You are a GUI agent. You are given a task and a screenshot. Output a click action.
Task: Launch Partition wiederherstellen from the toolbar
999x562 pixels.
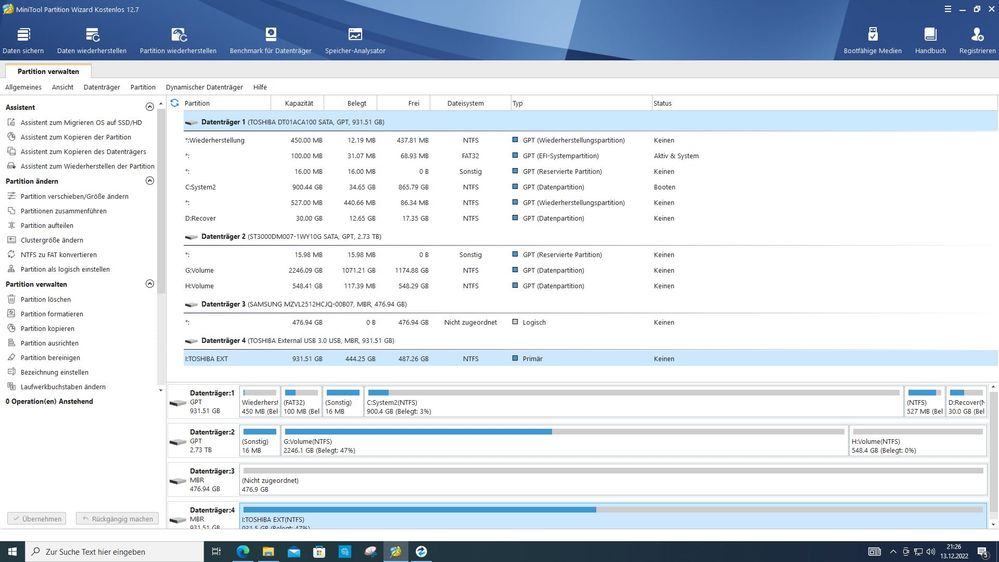[178, 40]
